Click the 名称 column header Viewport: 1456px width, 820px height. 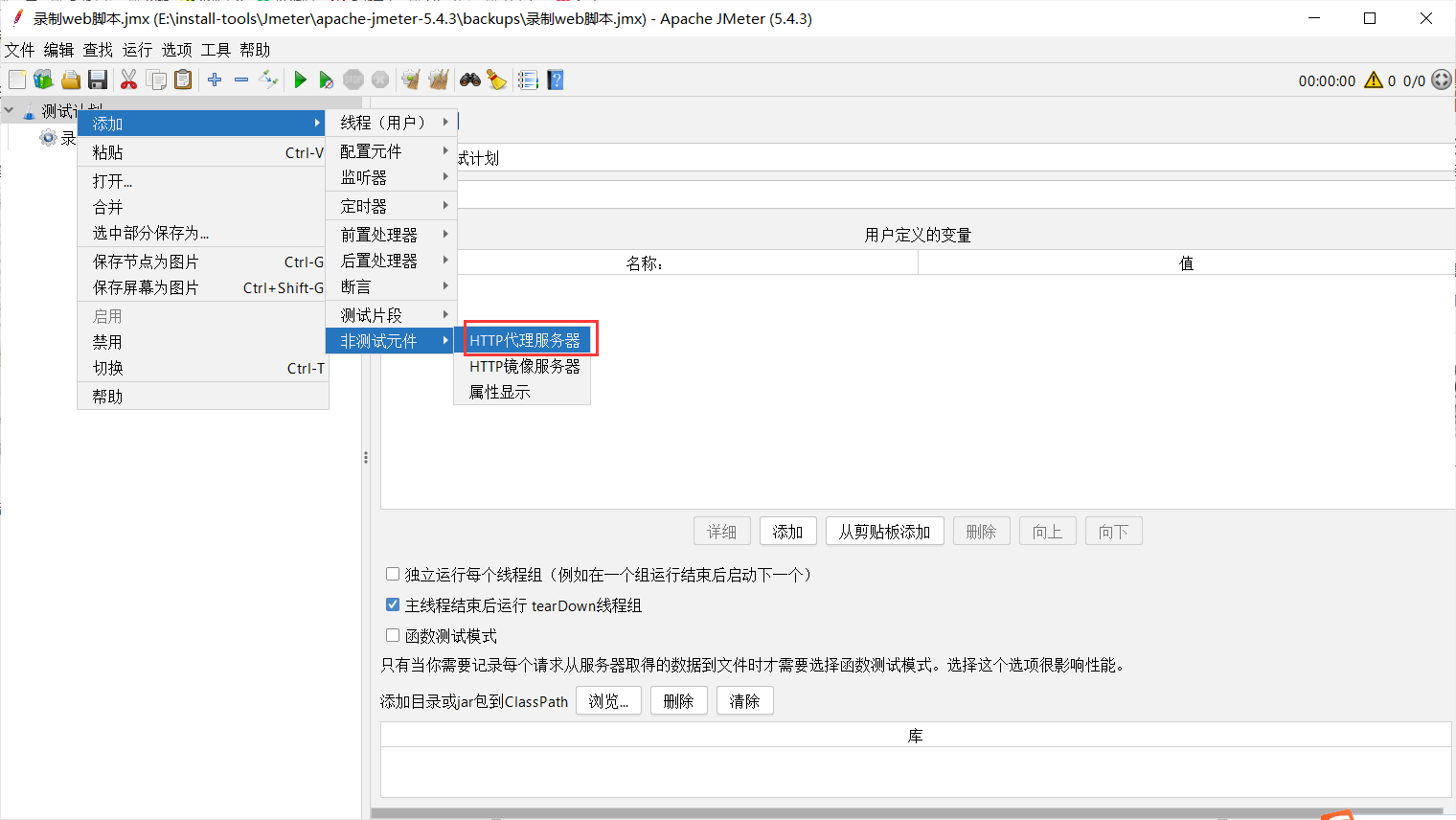[x=645, y=263]
